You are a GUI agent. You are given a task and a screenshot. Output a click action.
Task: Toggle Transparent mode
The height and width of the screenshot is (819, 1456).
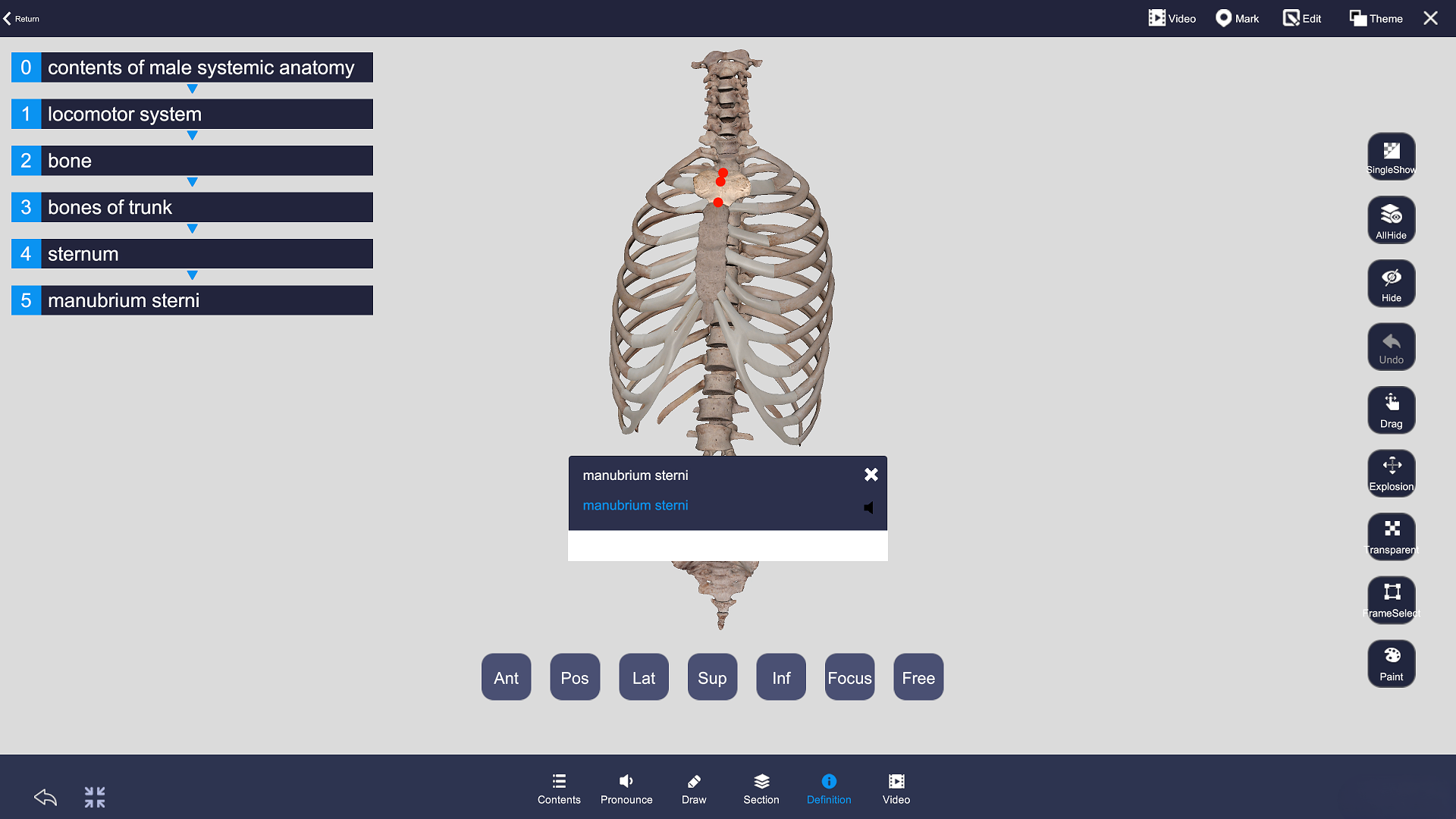[x=1391, y=537]
